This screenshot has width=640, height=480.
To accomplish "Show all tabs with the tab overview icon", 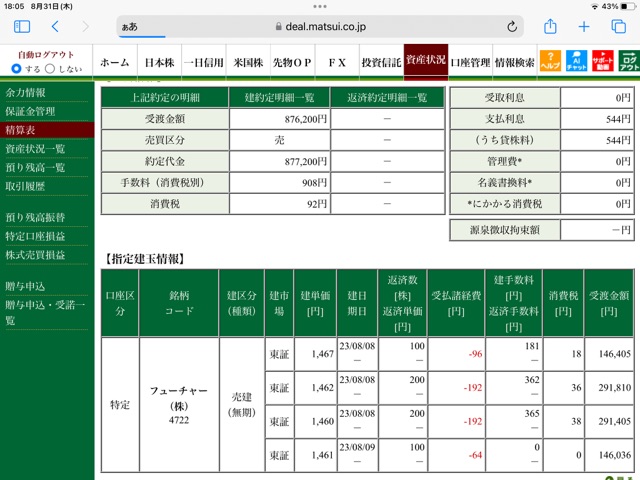I will click(618, 27).
